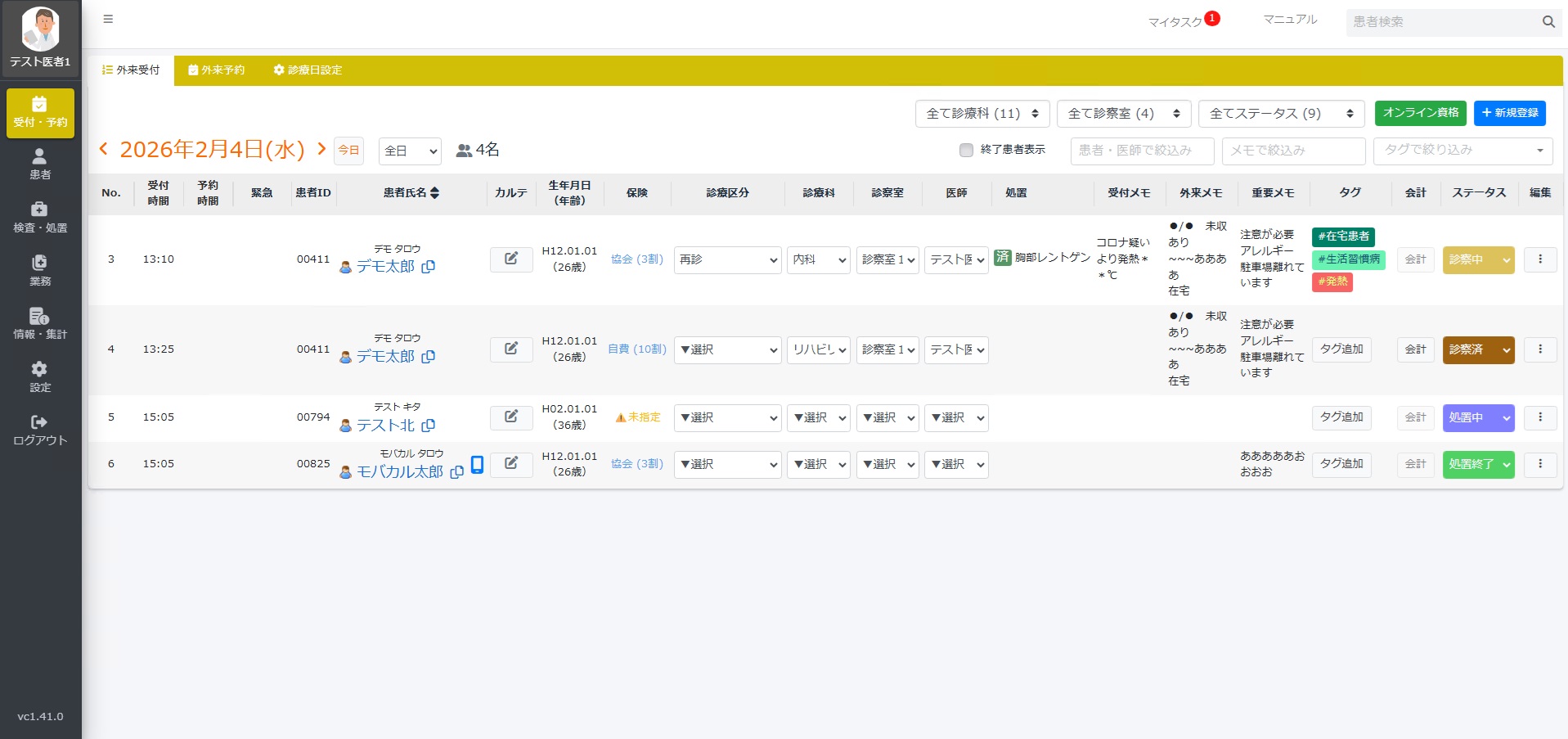Click the patient search magnifier icon
The image size is (1568, 739).
point(1548,22)
